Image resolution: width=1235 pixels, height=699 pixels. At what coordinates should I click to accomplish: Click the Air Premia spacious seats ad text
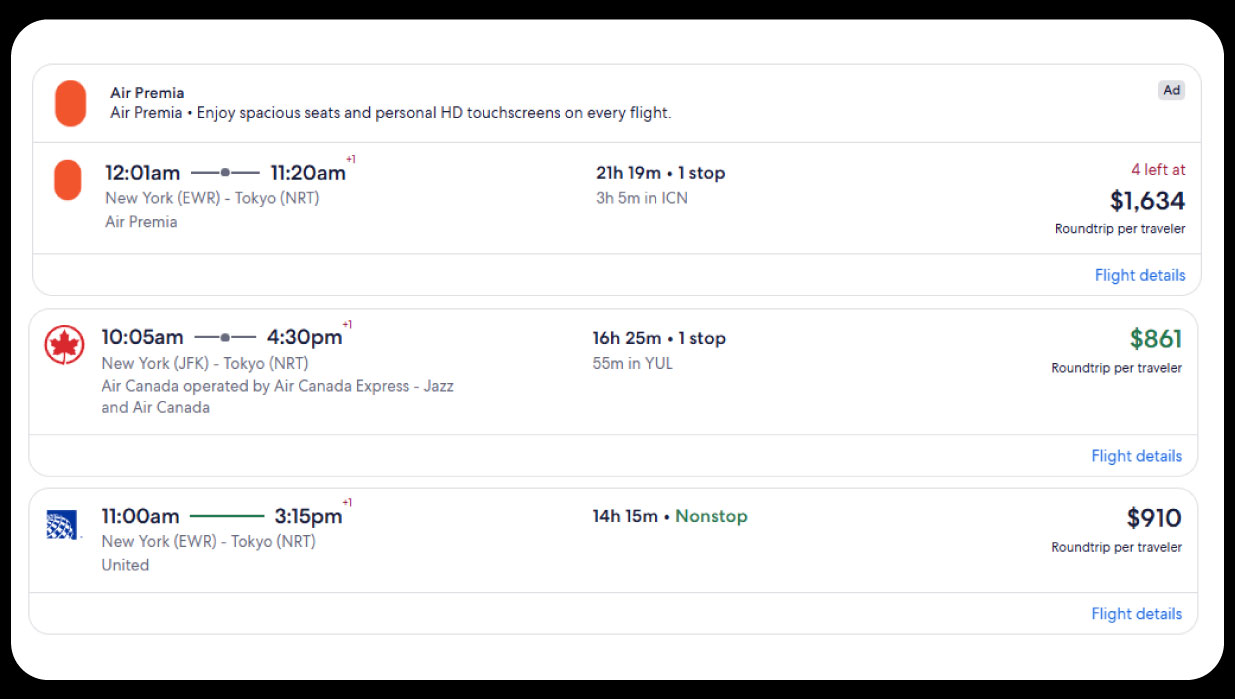[x=390, y=113]
